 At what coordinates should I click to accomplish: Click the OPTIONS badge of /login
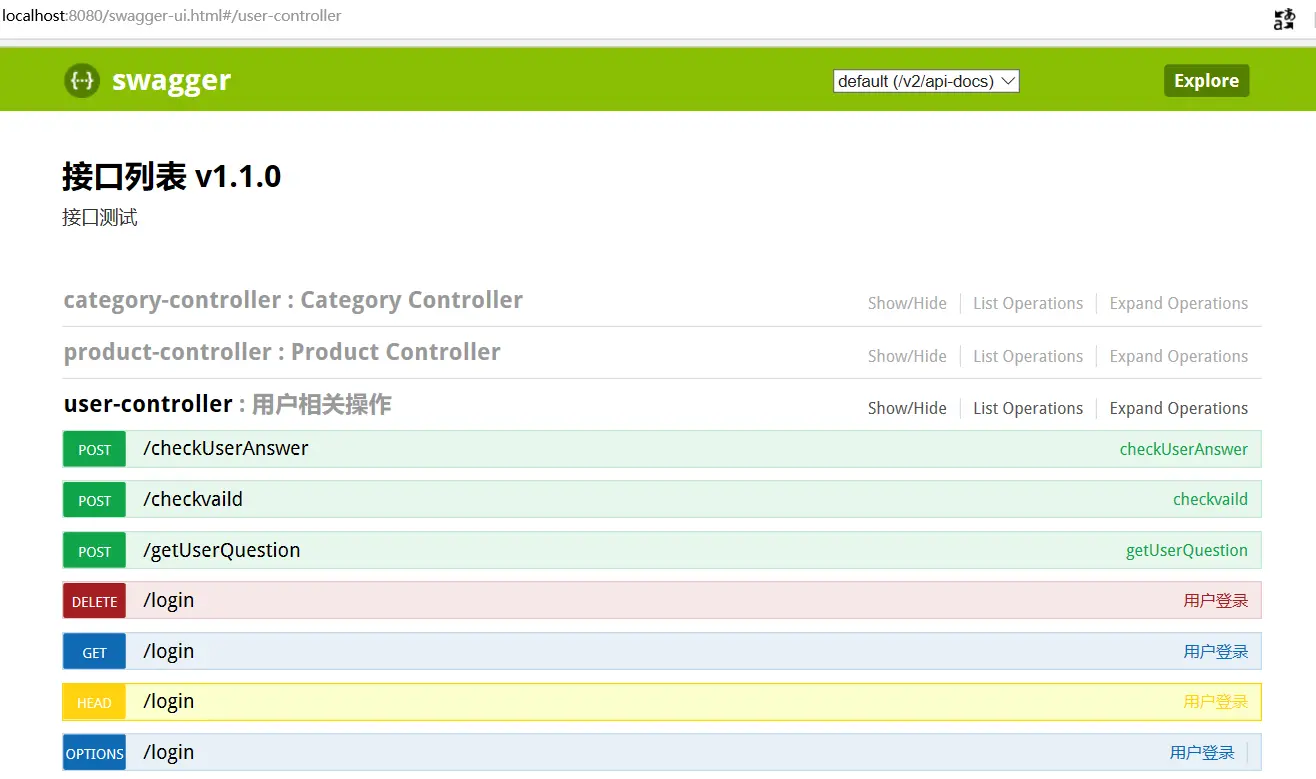94,753
